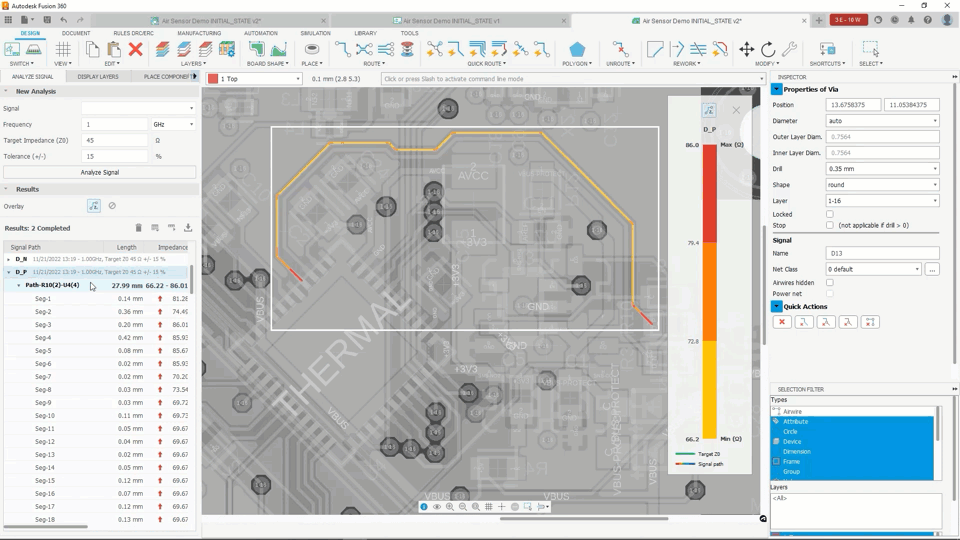
Task: Toggle the Locked checkbox
Action: coord(830,214)
